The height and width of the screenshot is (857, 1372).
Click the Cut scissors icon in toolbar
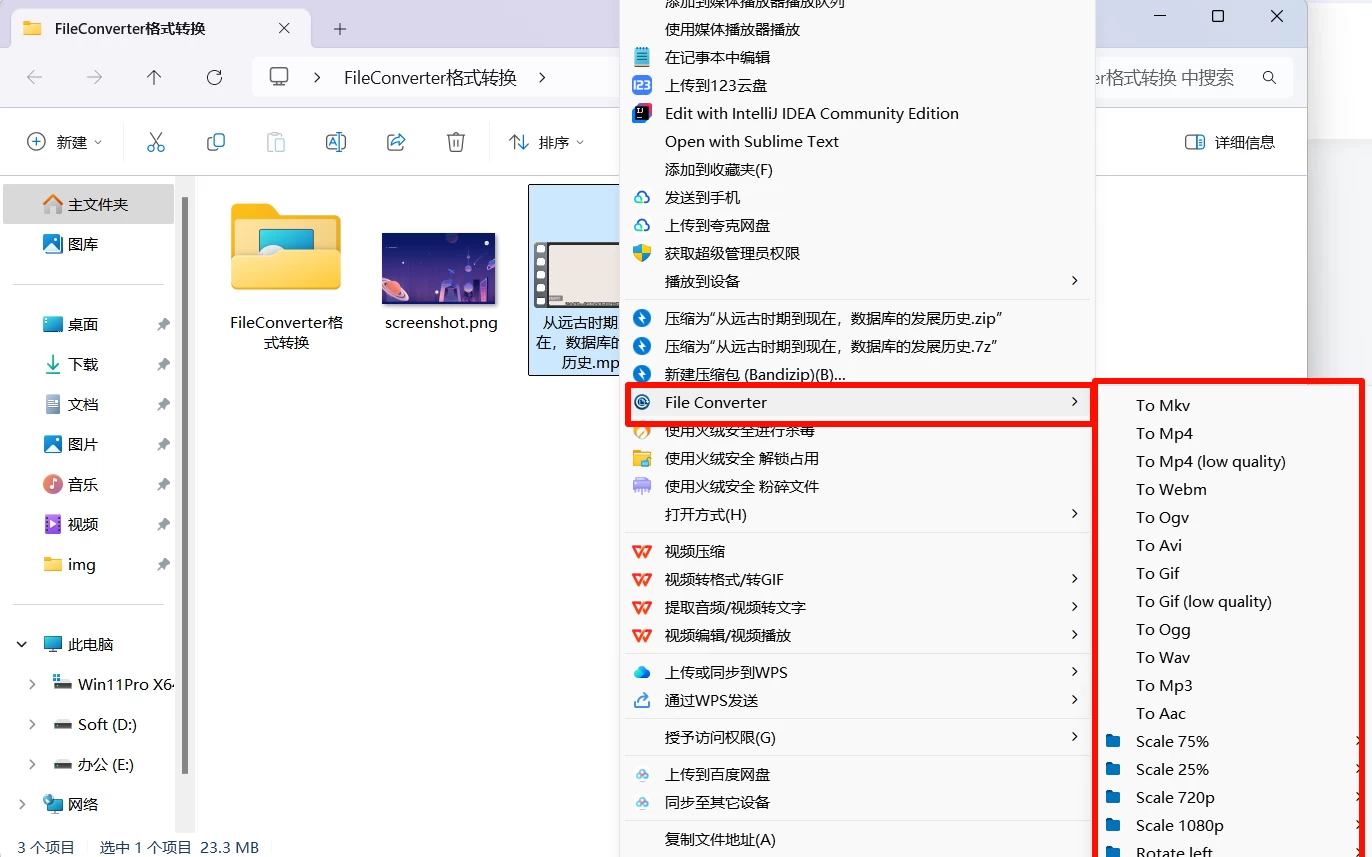coord(156,142)
